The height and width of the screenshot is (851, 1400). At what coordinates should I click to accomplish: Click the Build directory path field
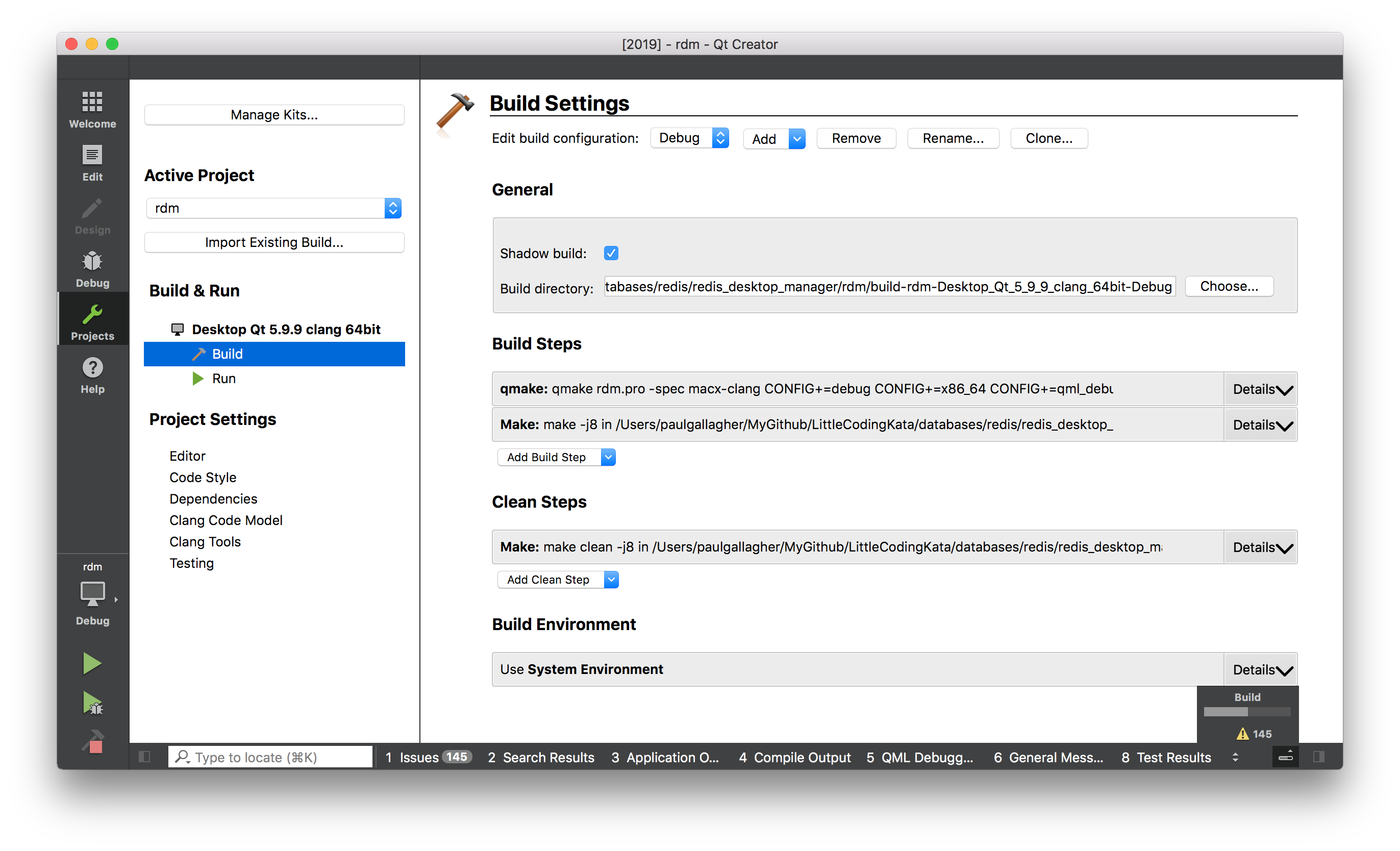890,286
